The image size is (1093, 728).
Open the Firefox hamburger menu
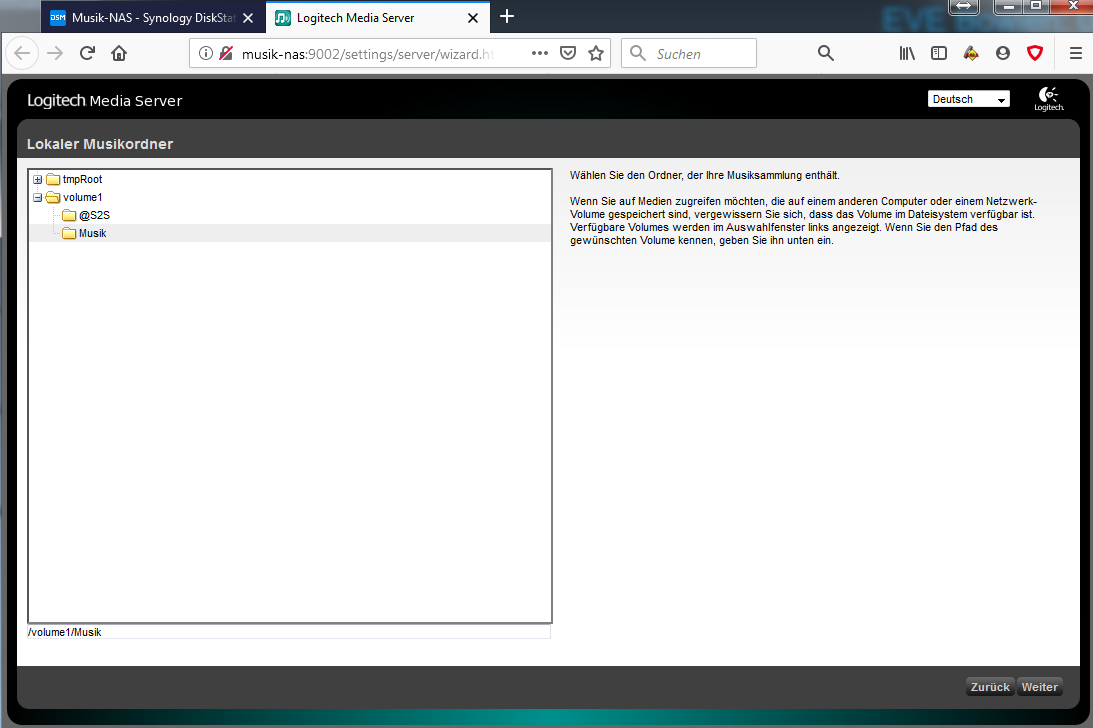pyautogui.click(x=1076, y=53)
